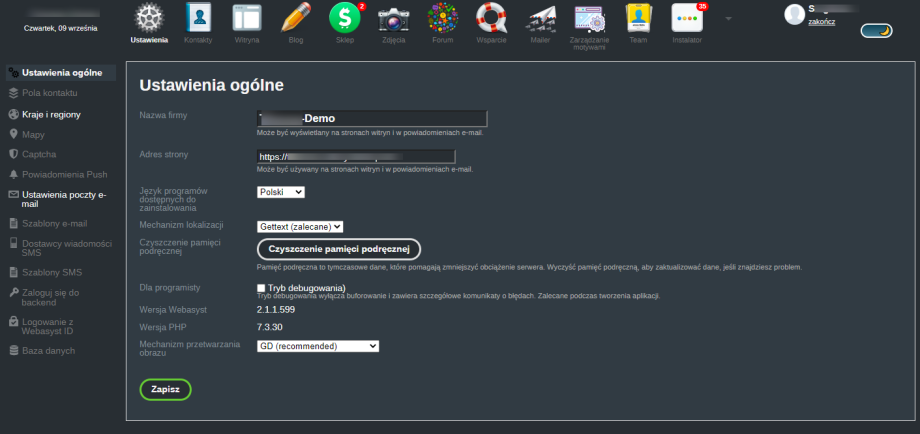Expand the app list arrow after Instalator
920x434 pixels.
(x=728, y=18)
